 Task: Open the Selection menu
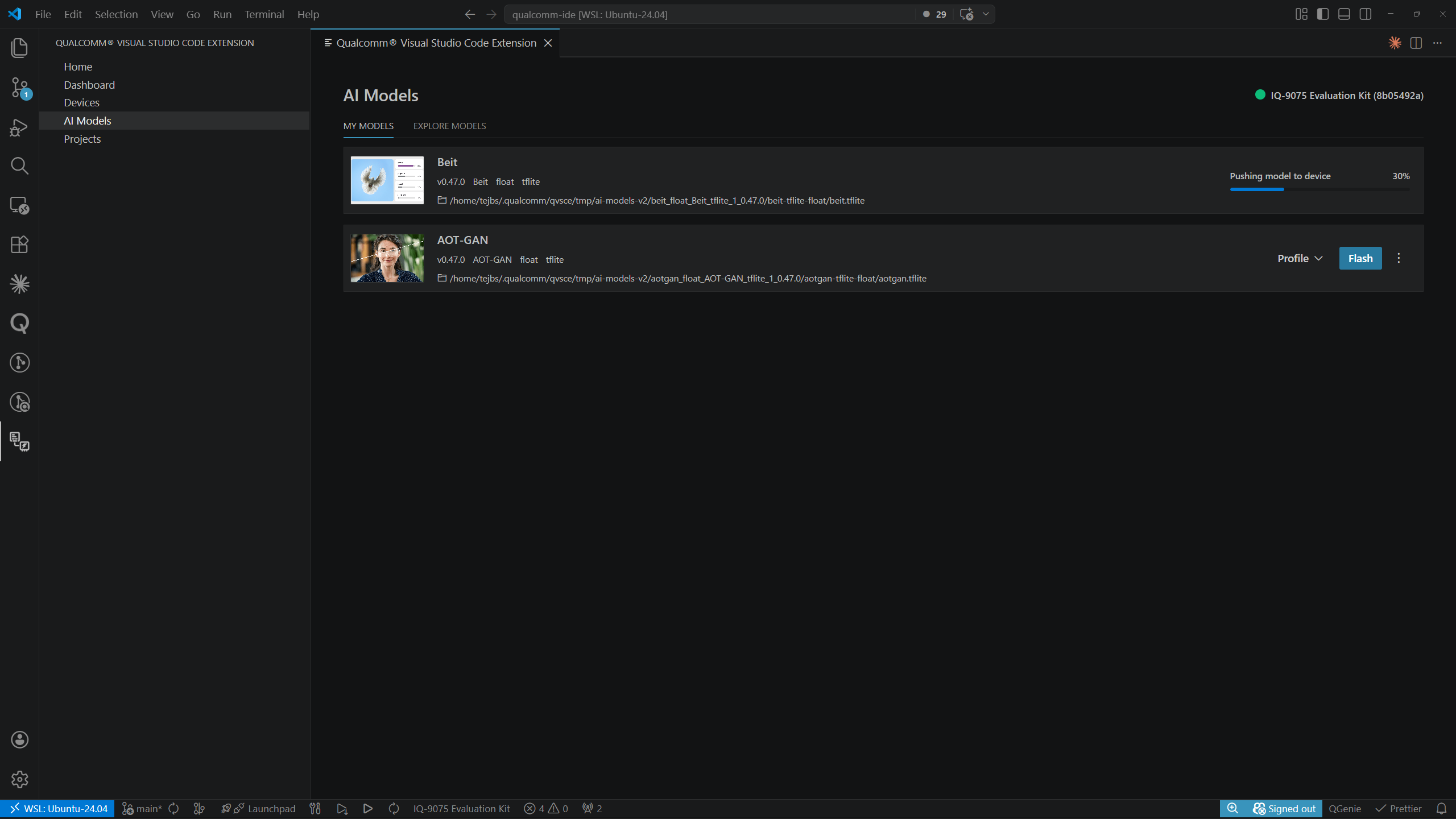click(x=116, y=14)
